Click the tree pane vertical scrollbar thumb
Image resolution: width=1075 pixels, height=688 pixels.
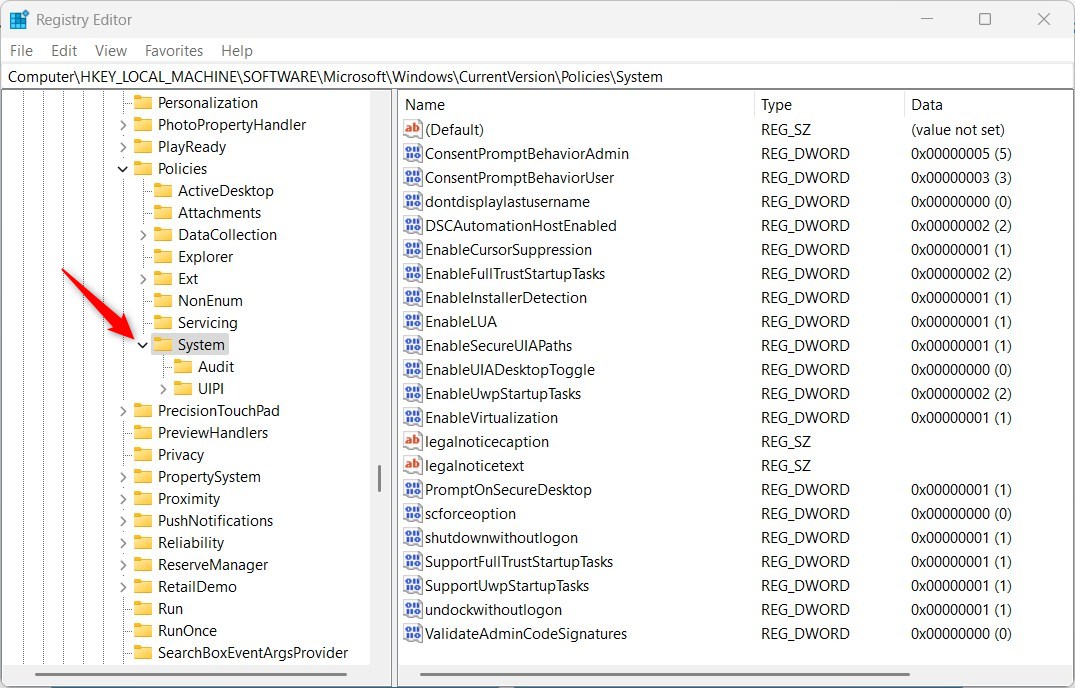pos(379,479)
